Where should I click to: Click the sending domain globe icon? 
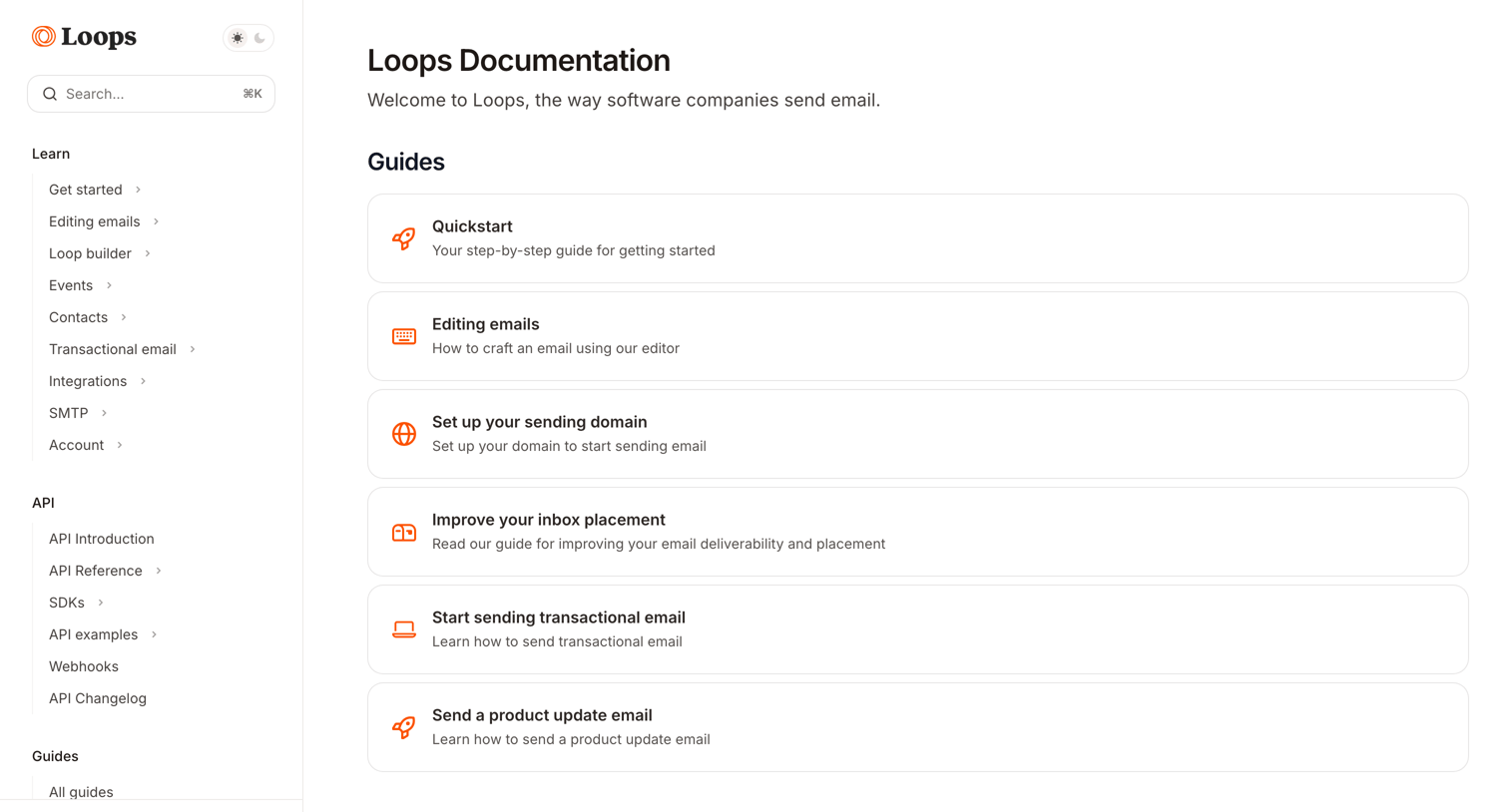click(x=404, y=434)
